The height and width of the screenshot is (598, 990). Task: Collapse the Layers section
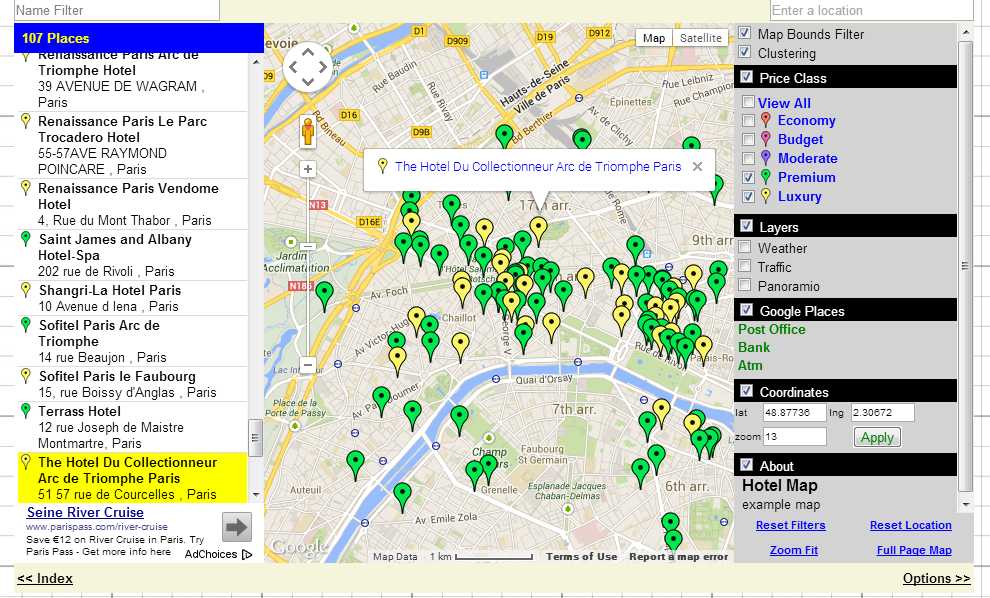coord(746,226)
